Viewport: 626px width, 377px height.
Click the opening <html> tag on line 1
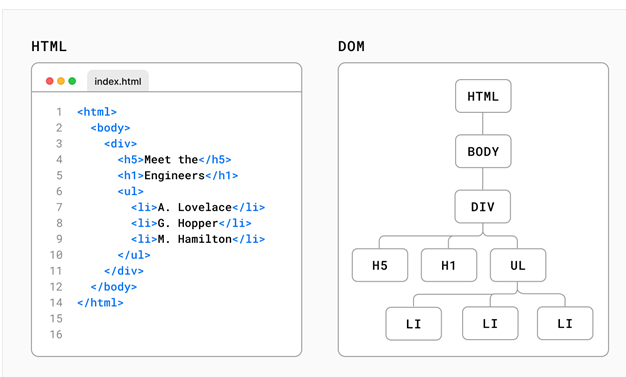pos(97,112)
